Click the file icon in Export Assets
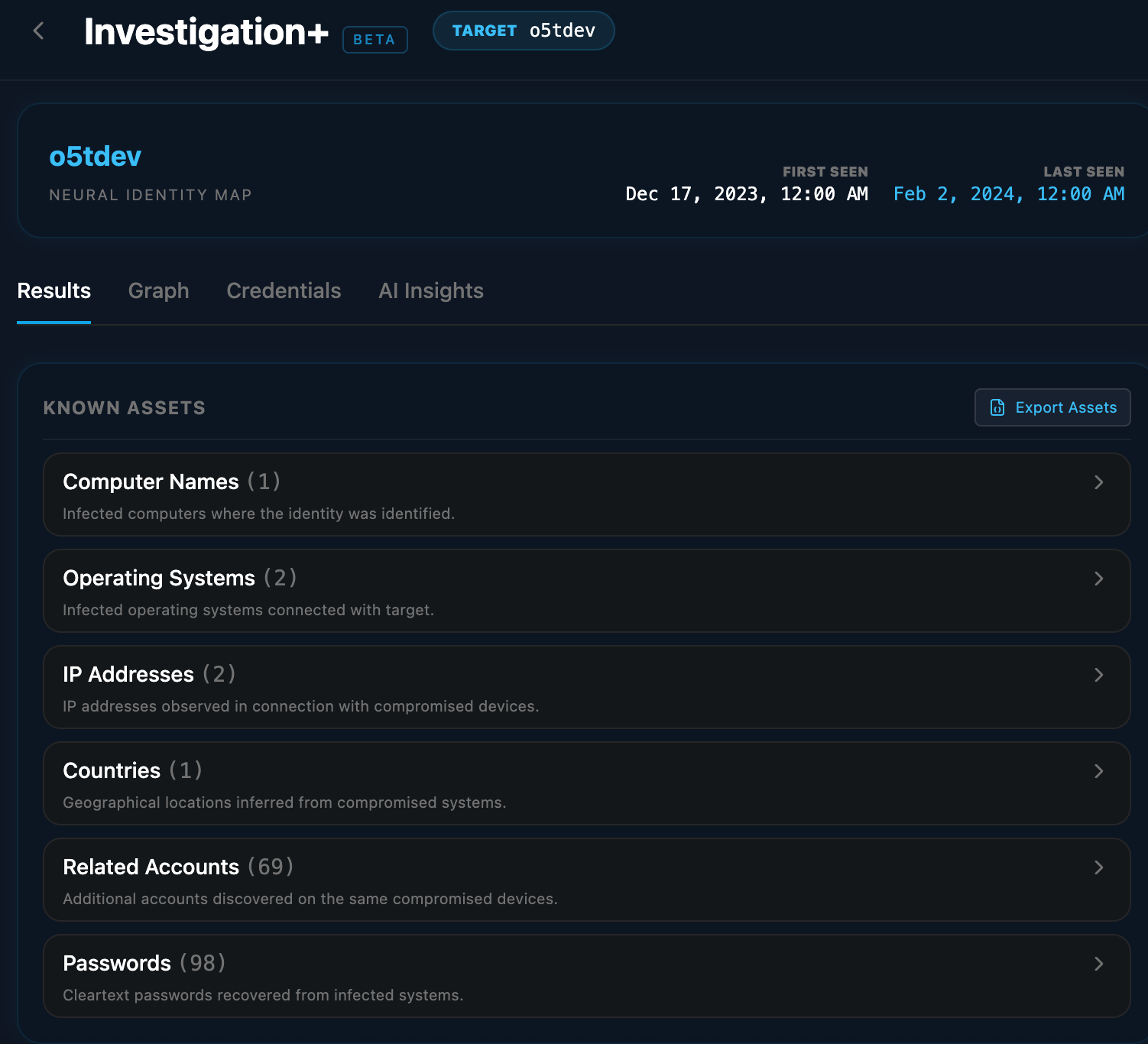Image resolution: width=1148 pixels, height=1044 pixels. 997,407
